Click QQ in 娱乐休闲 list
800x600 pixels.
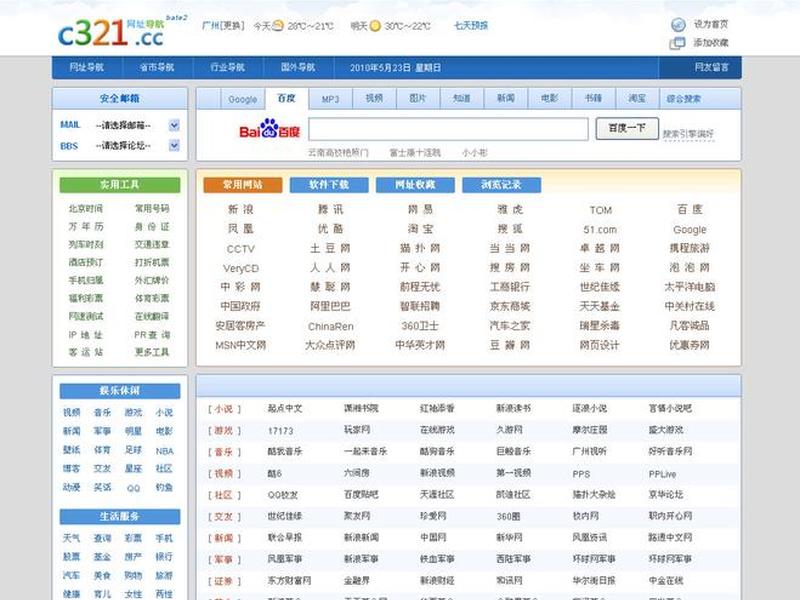(x=133, y=488)
